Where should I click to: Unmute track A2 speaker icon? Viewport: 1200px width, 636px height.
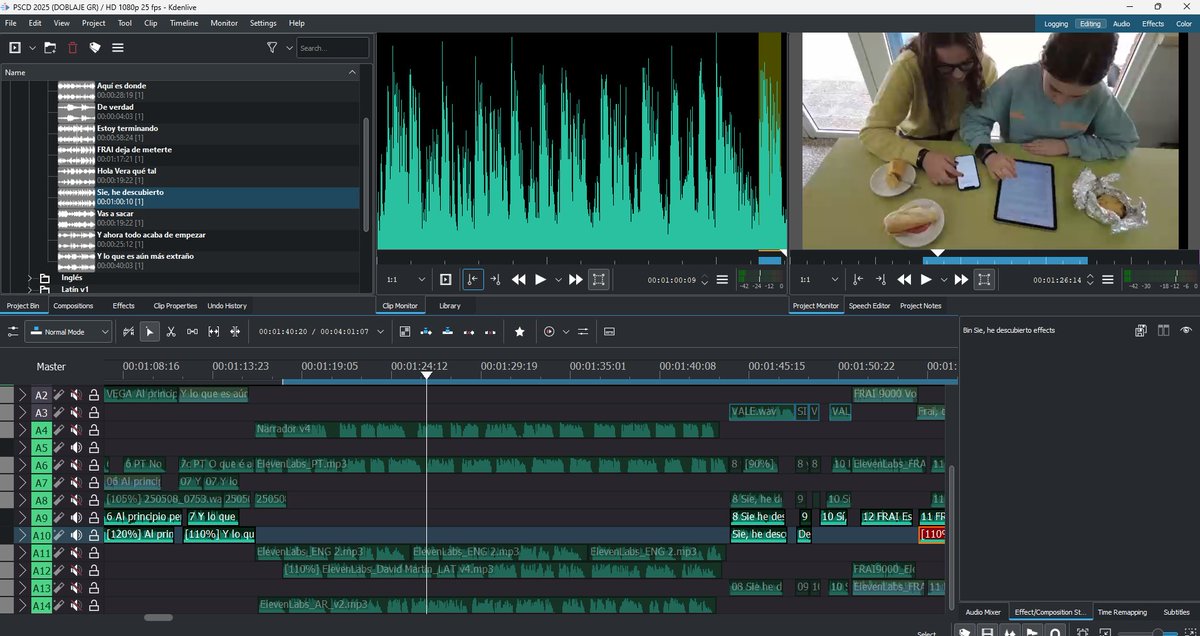[76, 395]
